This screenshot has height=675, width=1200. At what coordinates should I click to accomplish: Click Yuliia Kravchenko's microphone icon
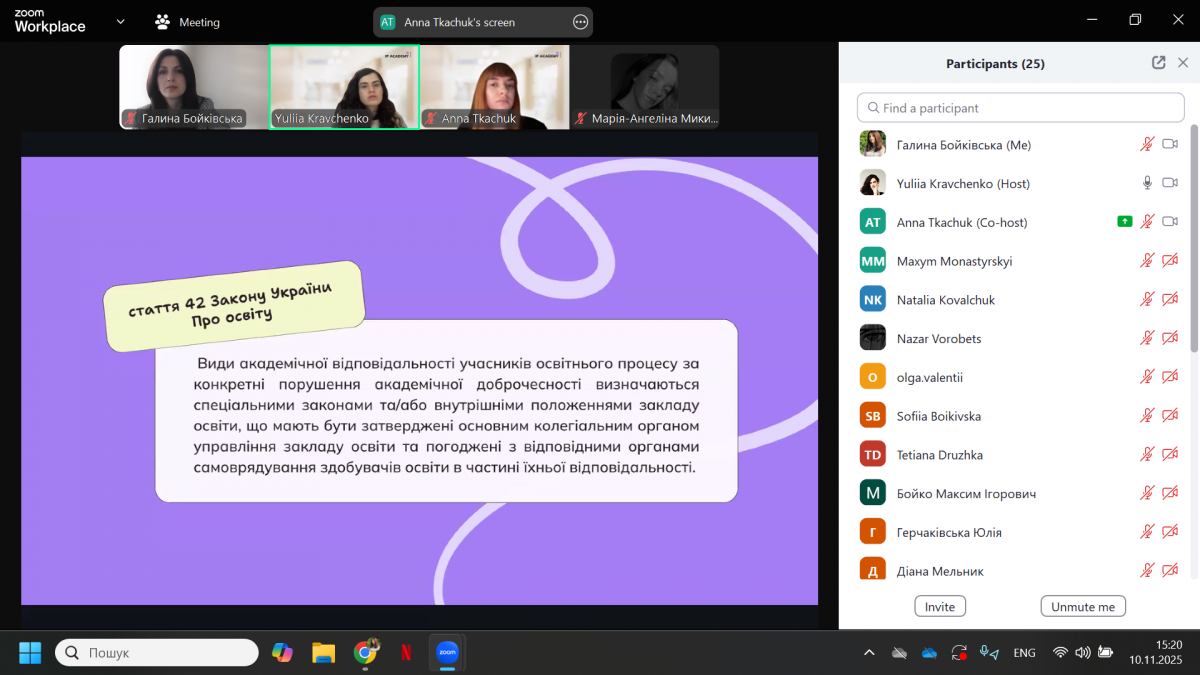point(1148,183)
